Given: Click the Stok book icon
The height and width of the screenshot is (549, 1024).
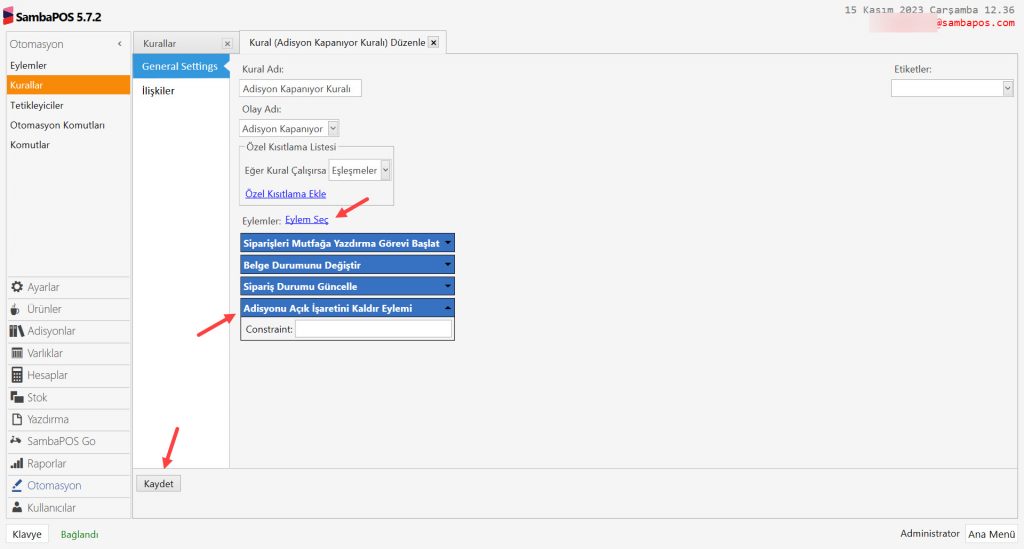Looking at the screenshot, I should click(17, 397).
